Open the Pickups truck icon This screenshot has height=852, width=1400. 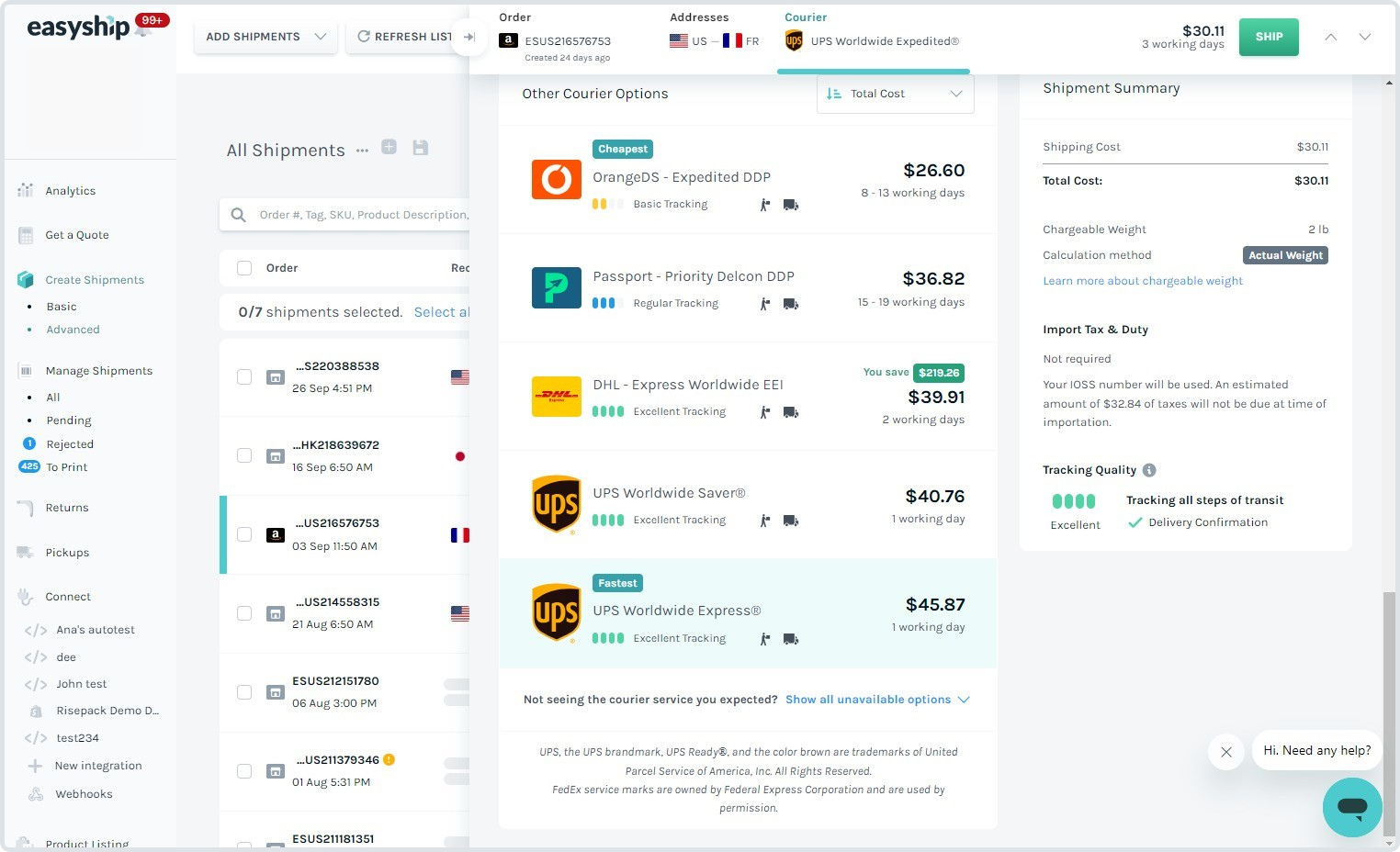[x=26, y=552]
